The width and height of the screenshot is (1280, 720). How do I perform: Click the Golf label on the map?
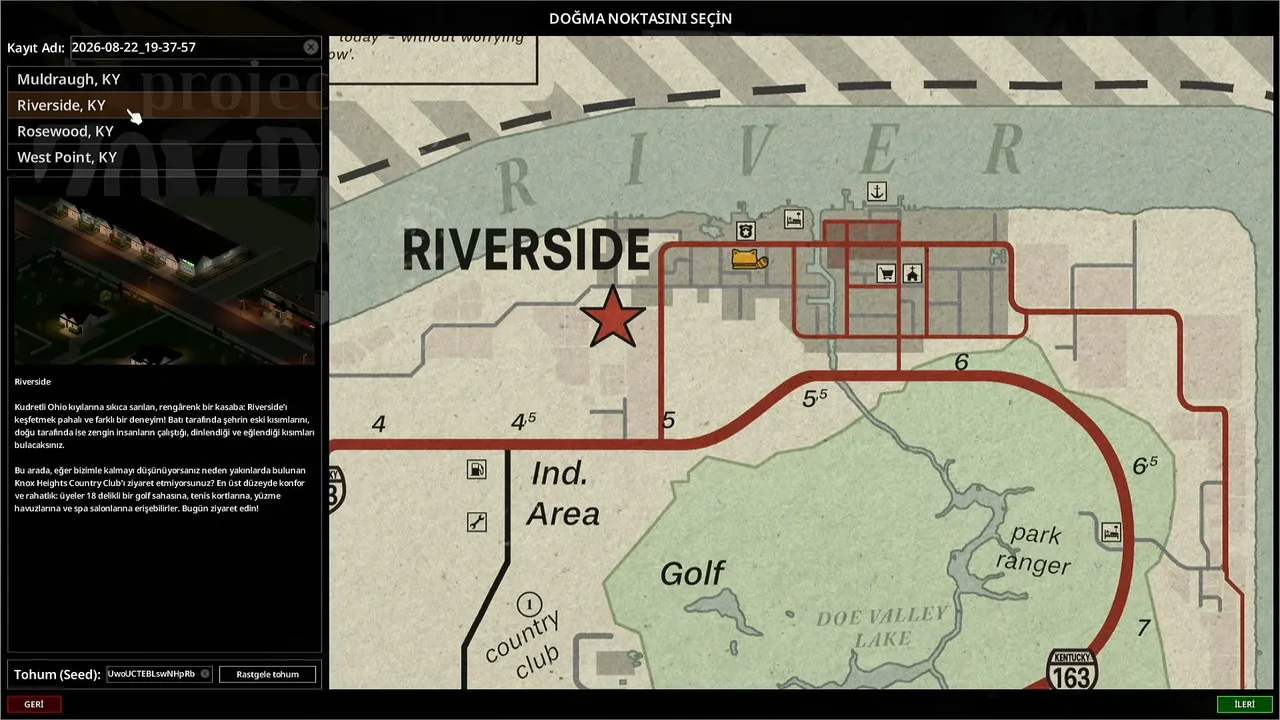click(692, 573)
